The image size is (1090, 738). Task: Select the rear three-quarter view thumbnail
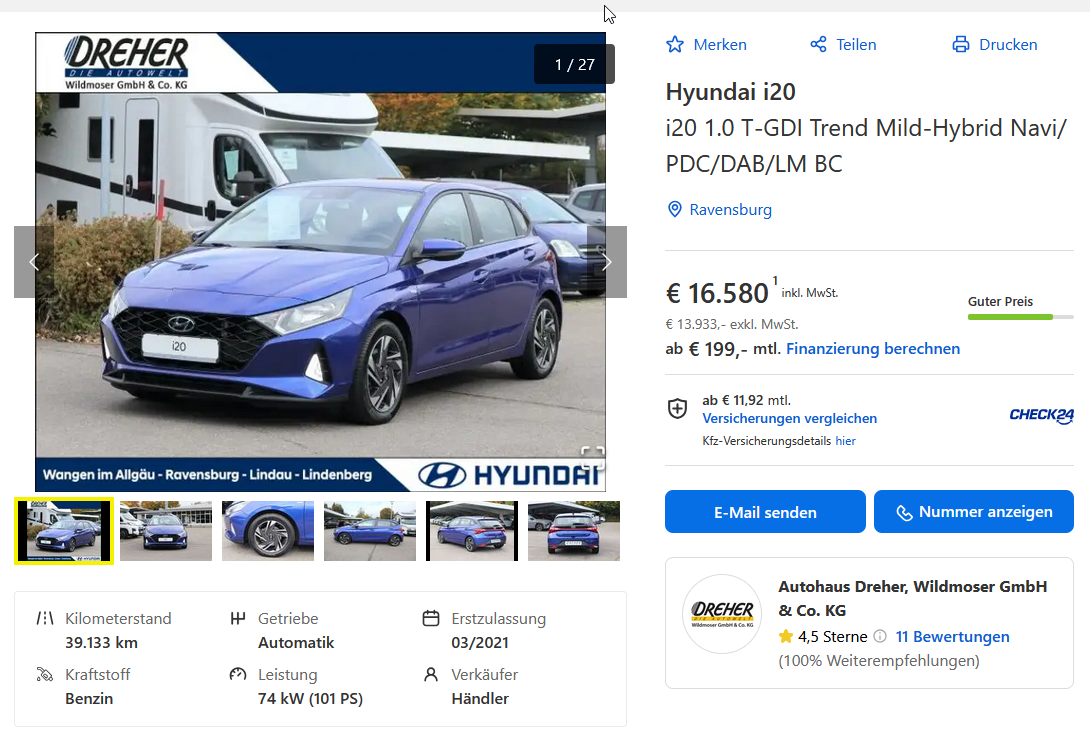click(x=472, y=531)
